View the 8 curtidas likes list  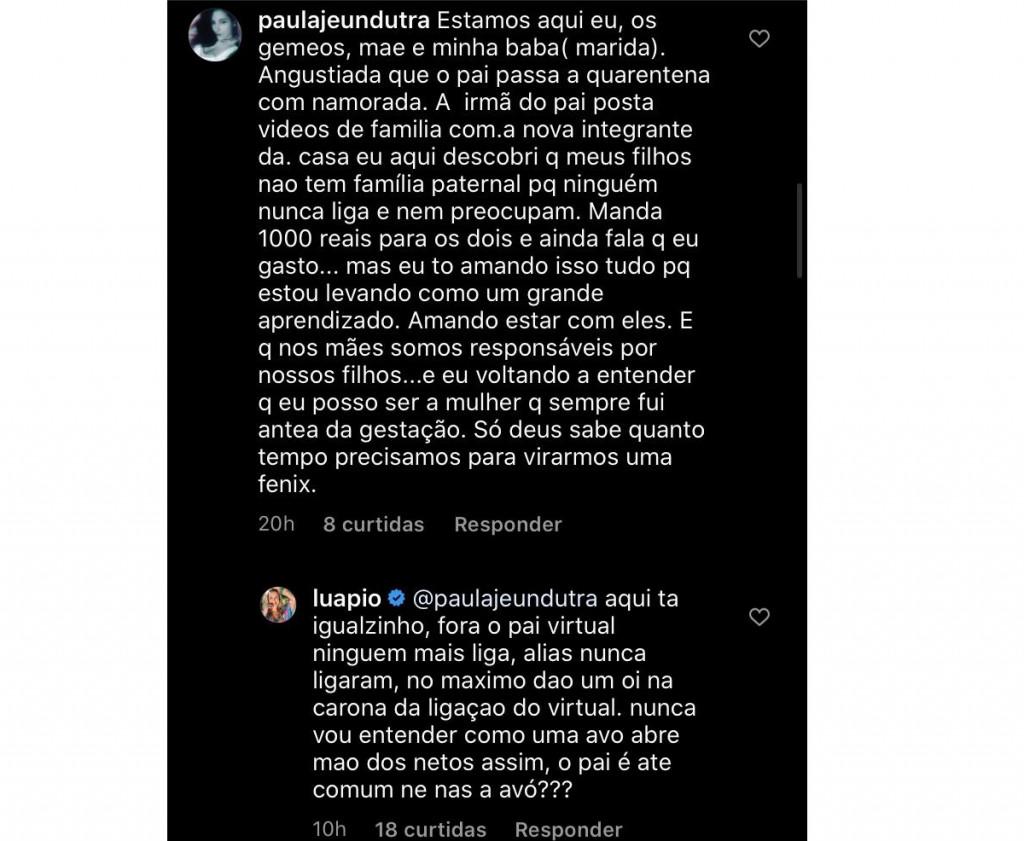tap(374, 524)
